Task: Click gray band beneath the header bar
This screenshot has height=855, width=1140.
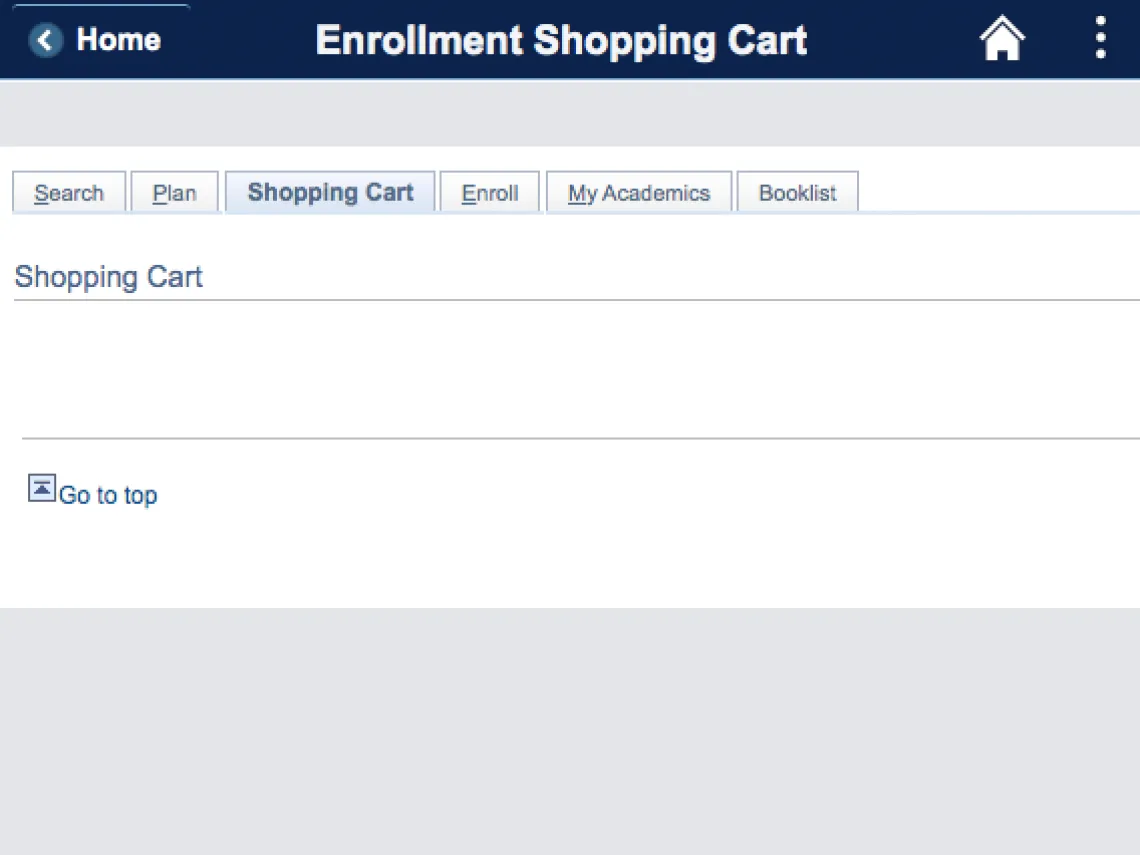Action: click(x=570, y=113)
